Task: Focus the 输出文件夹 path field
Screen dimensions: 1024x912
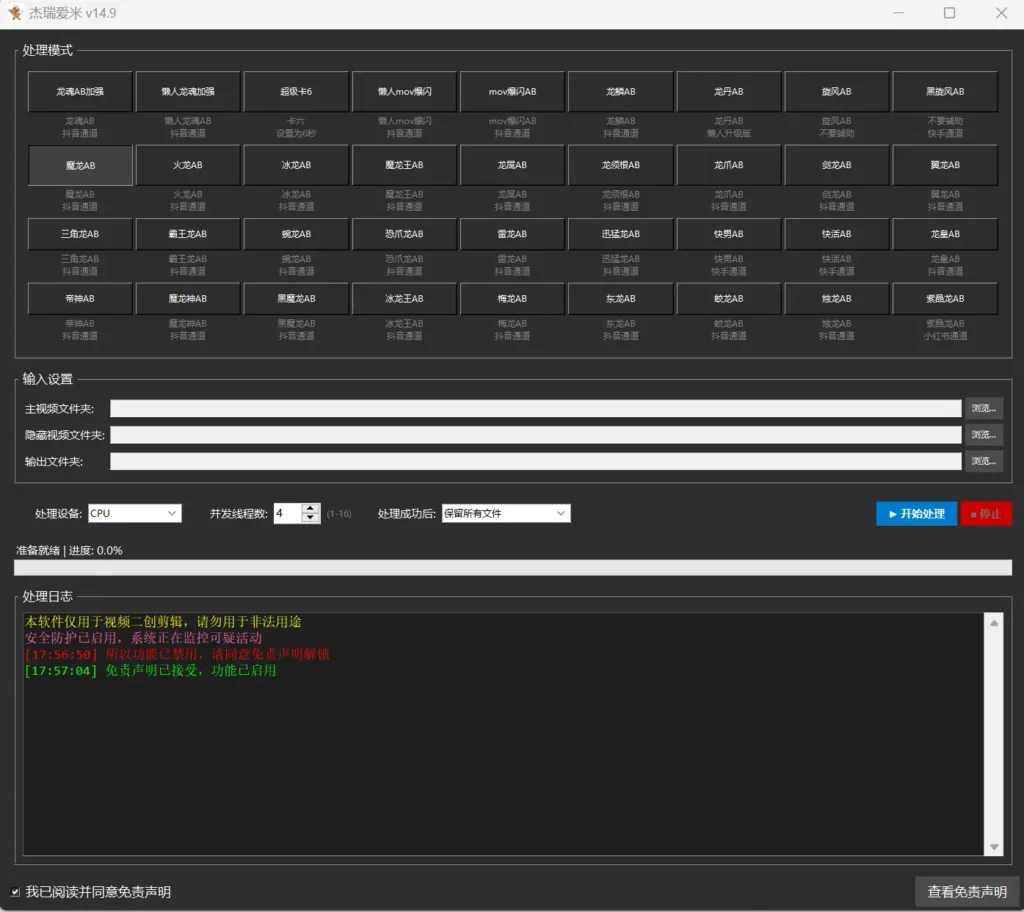Action: tap(536, 461)
